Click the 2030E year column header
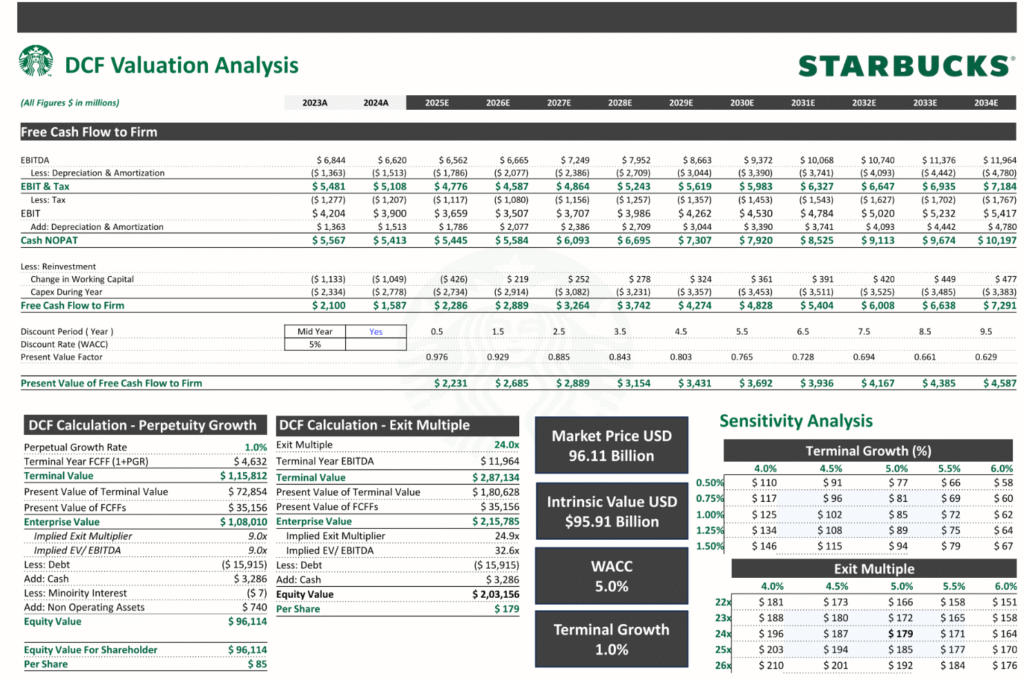 742,103
